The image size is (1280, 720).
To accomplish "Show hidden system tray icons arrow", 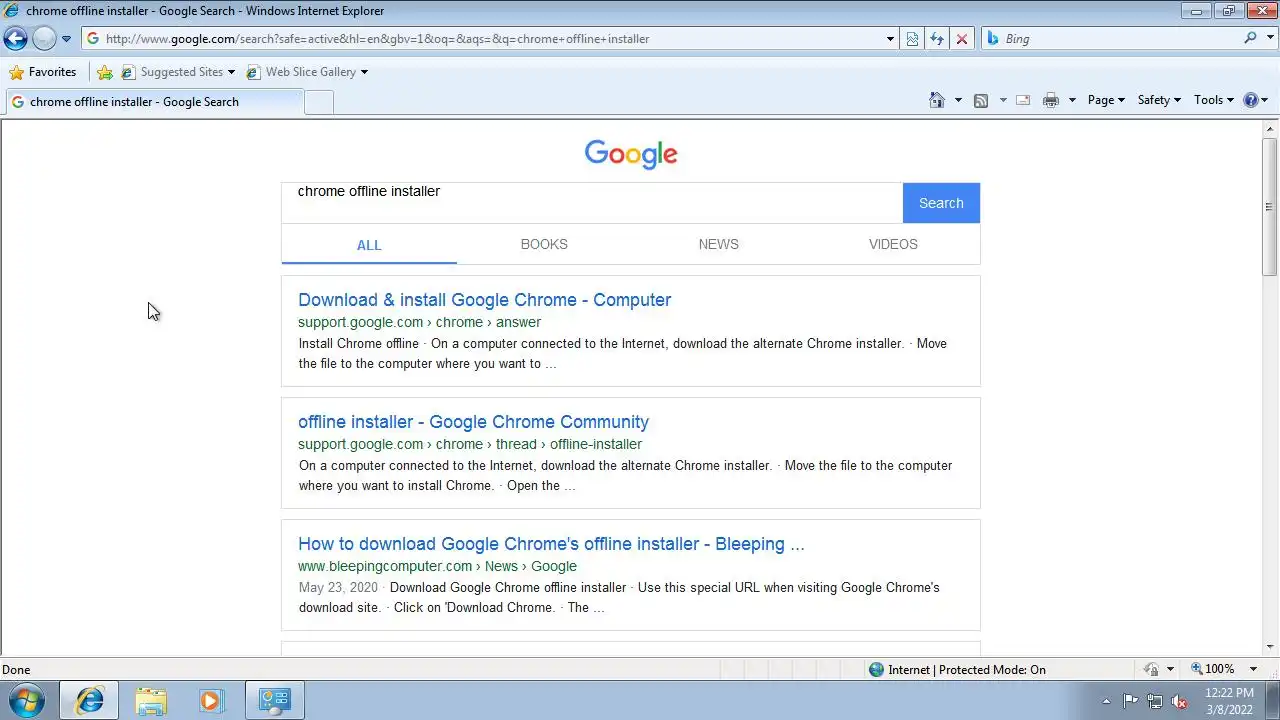I will pos(1106,701).
